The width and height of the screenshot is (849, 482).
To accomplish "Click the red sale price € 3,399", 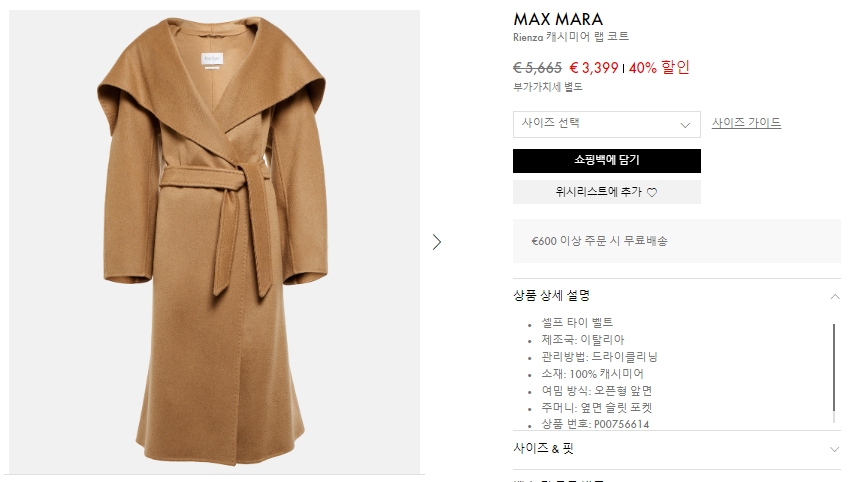I will pyautogui.click(x=593, y=68).
